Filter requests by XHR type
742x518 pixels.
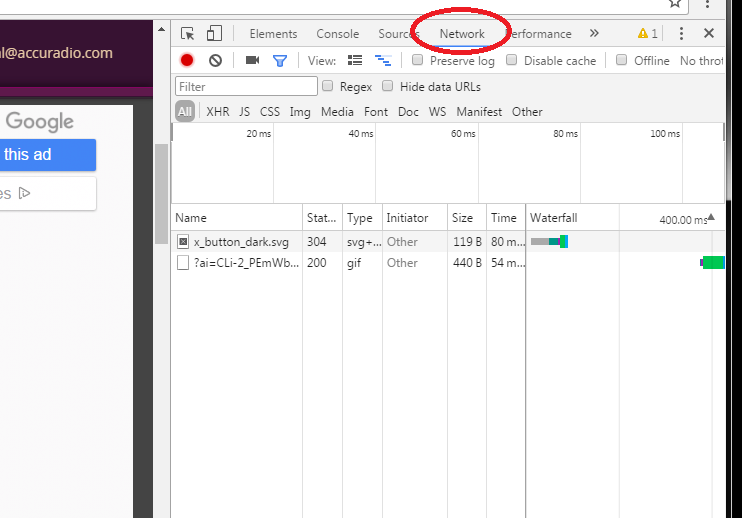[218, 112]
